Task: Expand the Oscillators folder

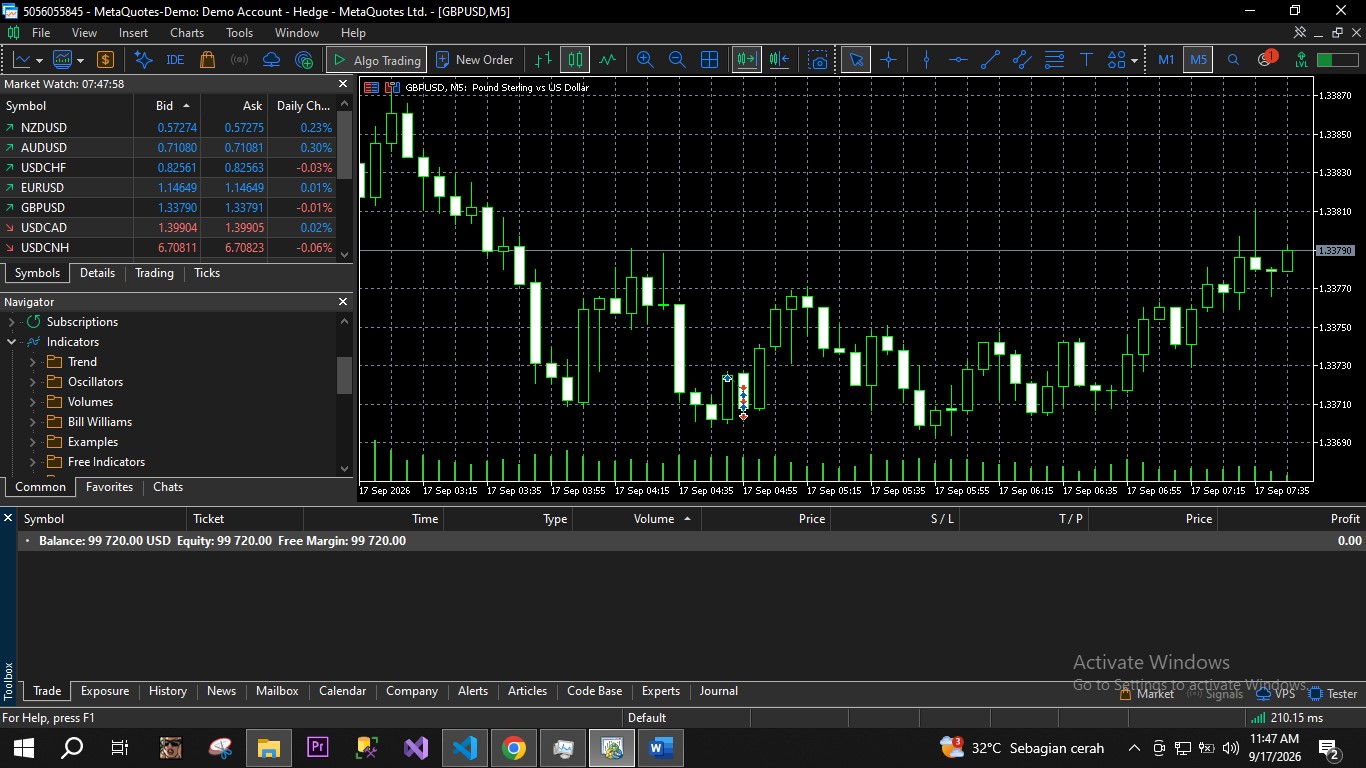Action: (32, 382)
